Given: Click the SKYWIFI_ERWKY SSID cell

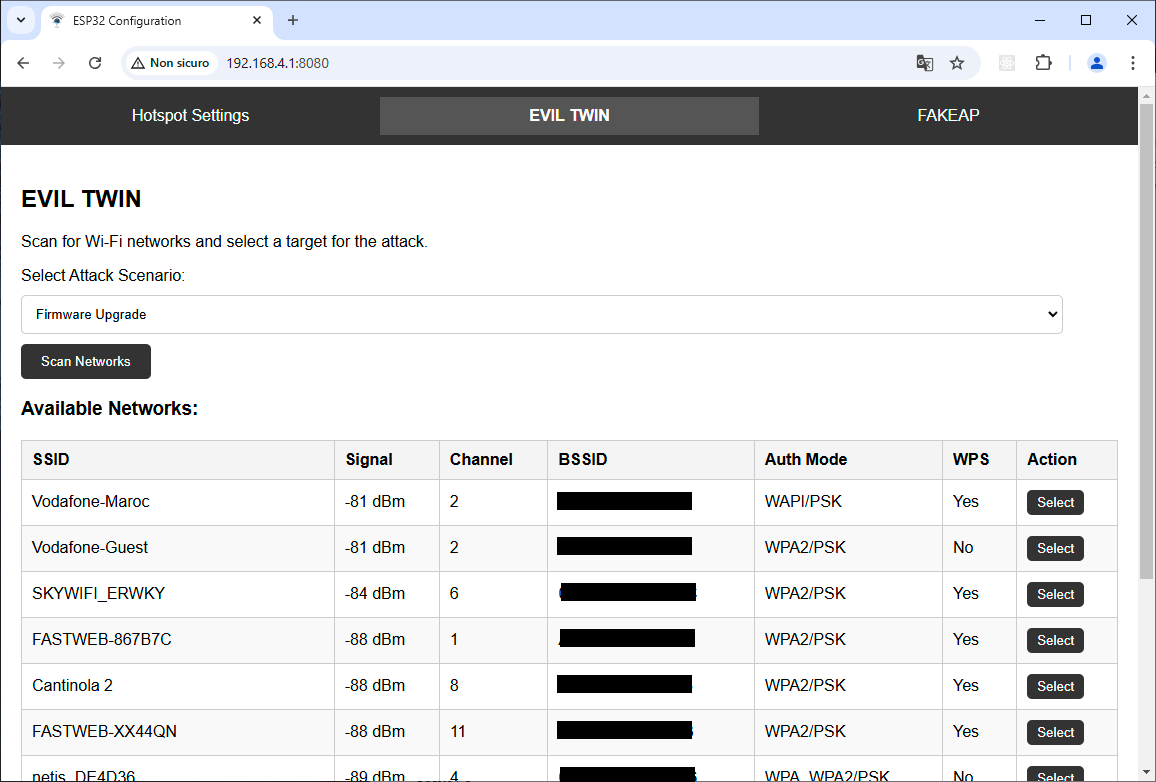Looking at the screenshot, I should (x=178, y=594).
